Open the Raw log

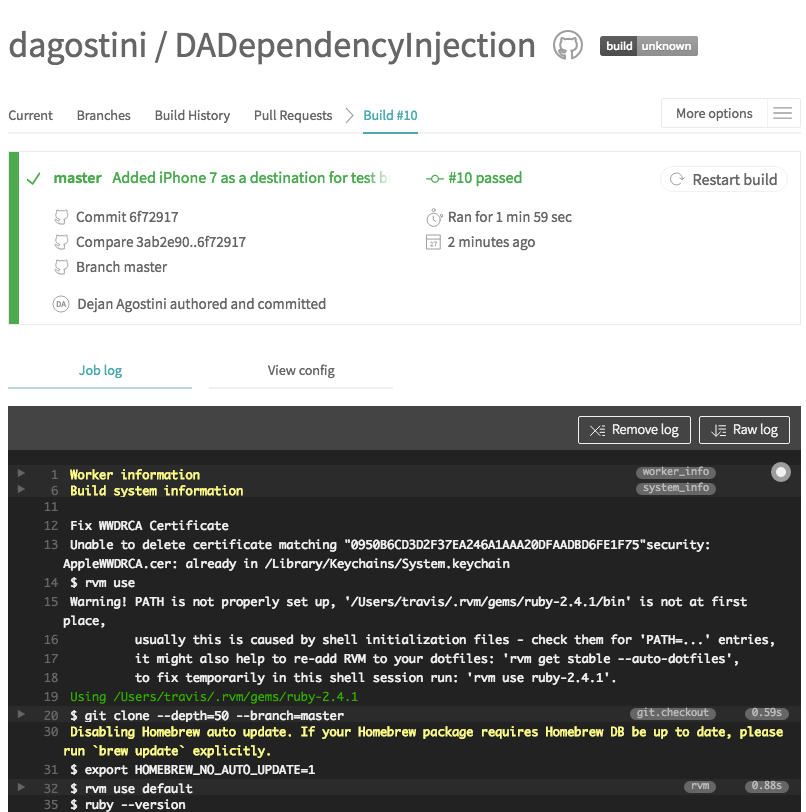pos(744,430)
